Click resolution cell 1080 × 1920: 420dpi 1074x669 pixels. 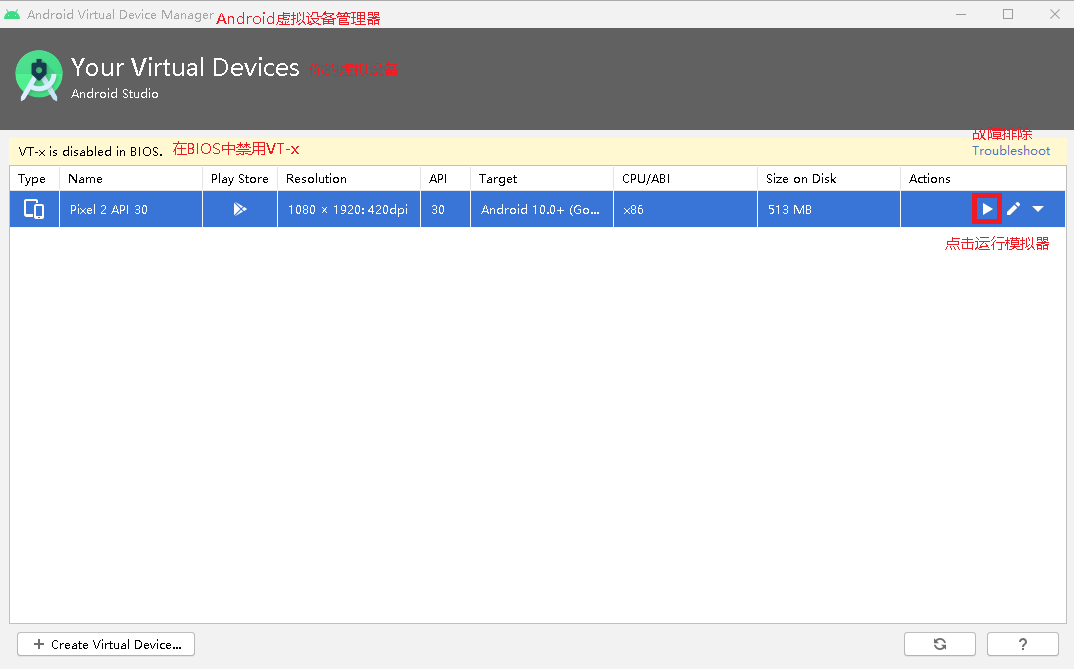pyautogui.click(x=349, y=210)
